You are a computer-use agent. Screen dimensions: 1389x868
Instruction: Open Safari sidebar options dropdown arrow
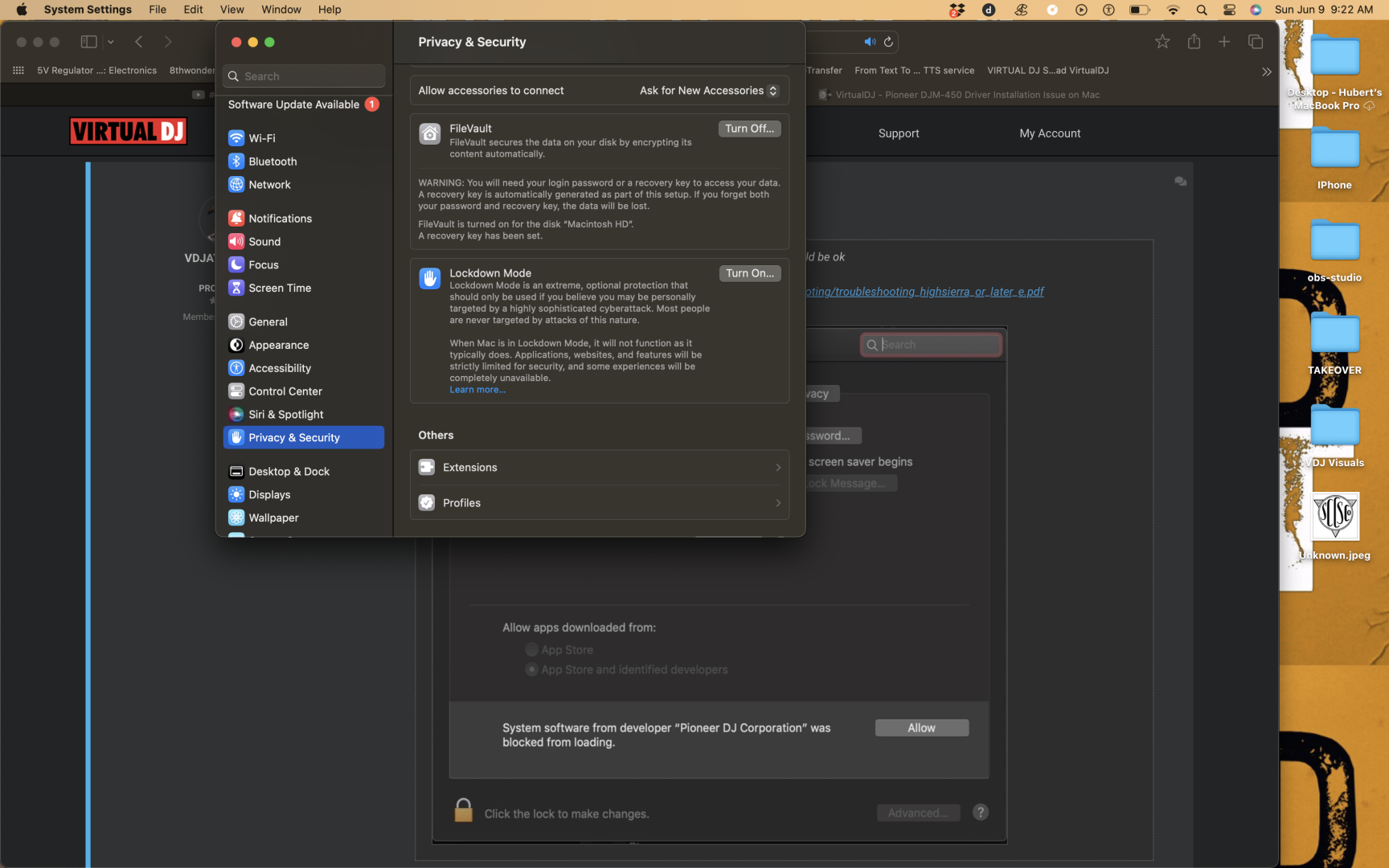point(111,42)
